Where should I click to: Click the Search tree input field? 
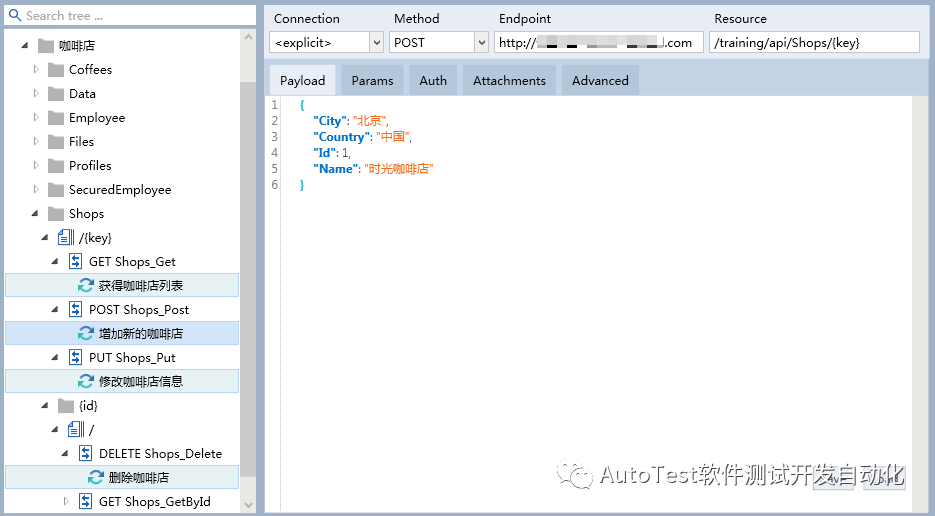(130, 16)
